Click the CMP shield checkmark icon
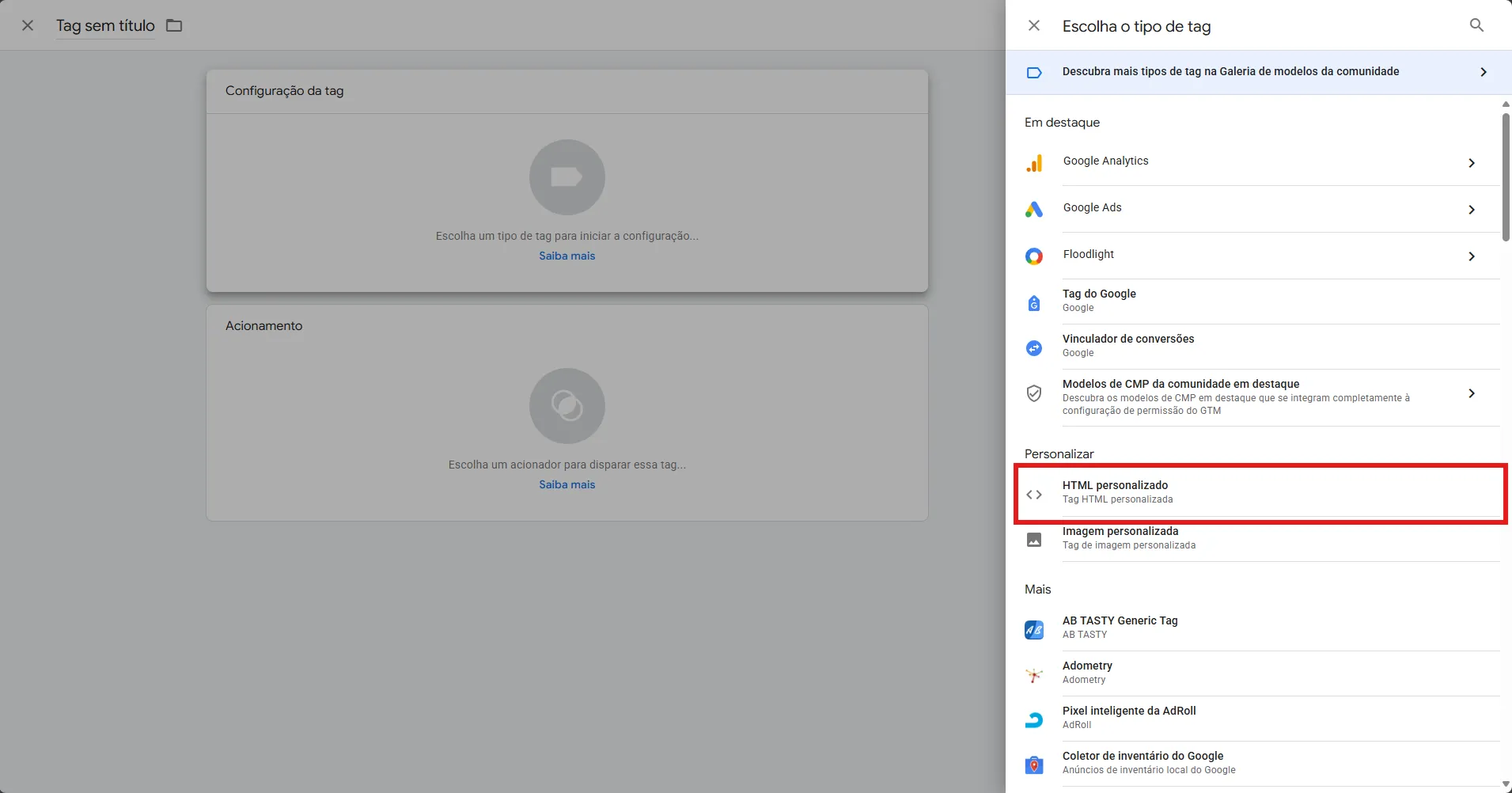Viewport: 1512px width, 793px height. click(1034, 393)
